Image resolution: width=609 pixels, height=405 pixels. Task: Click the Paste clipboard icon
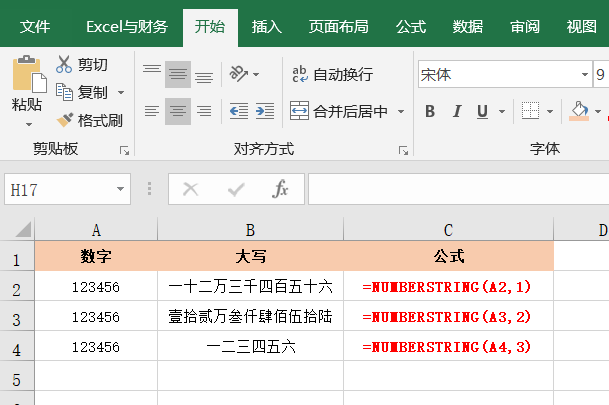pyautogui.click(x=29, y=75)
